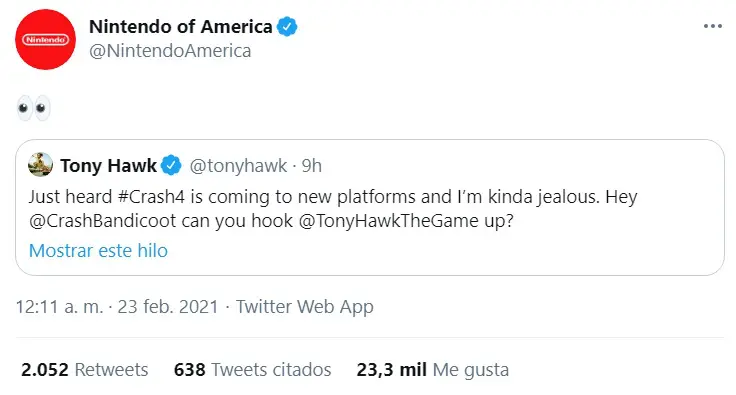View the 2.052 Retweets list
Viewport: 736px width, 395px height.
(84, 370)
